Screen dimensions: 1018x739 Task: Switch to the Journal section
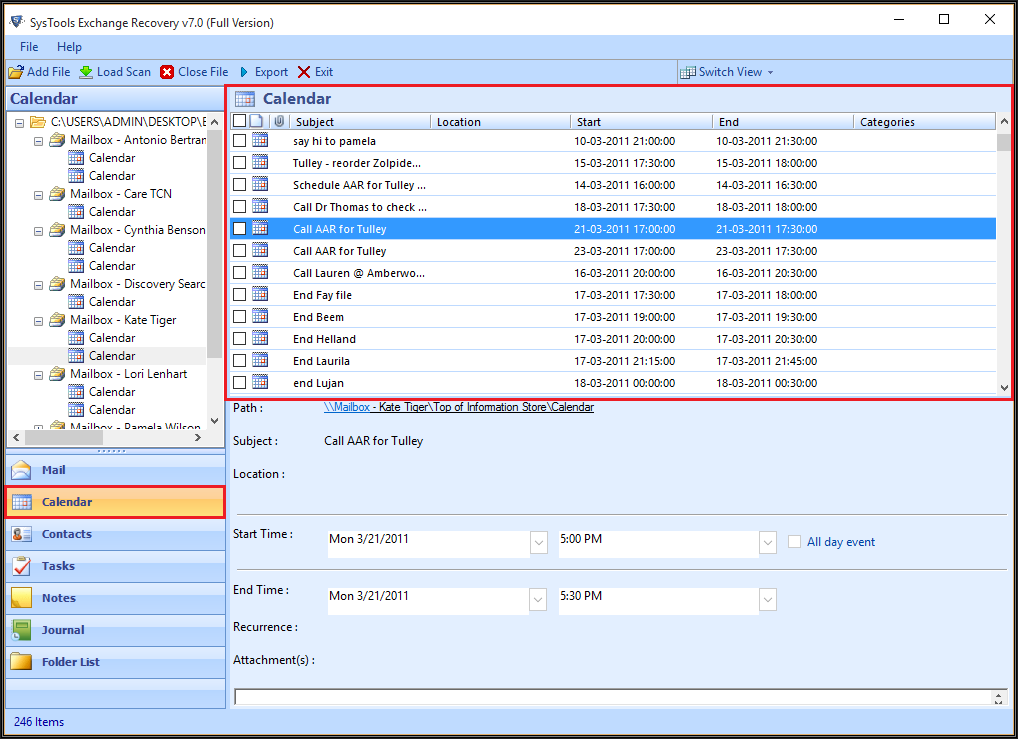coord(116,630)
